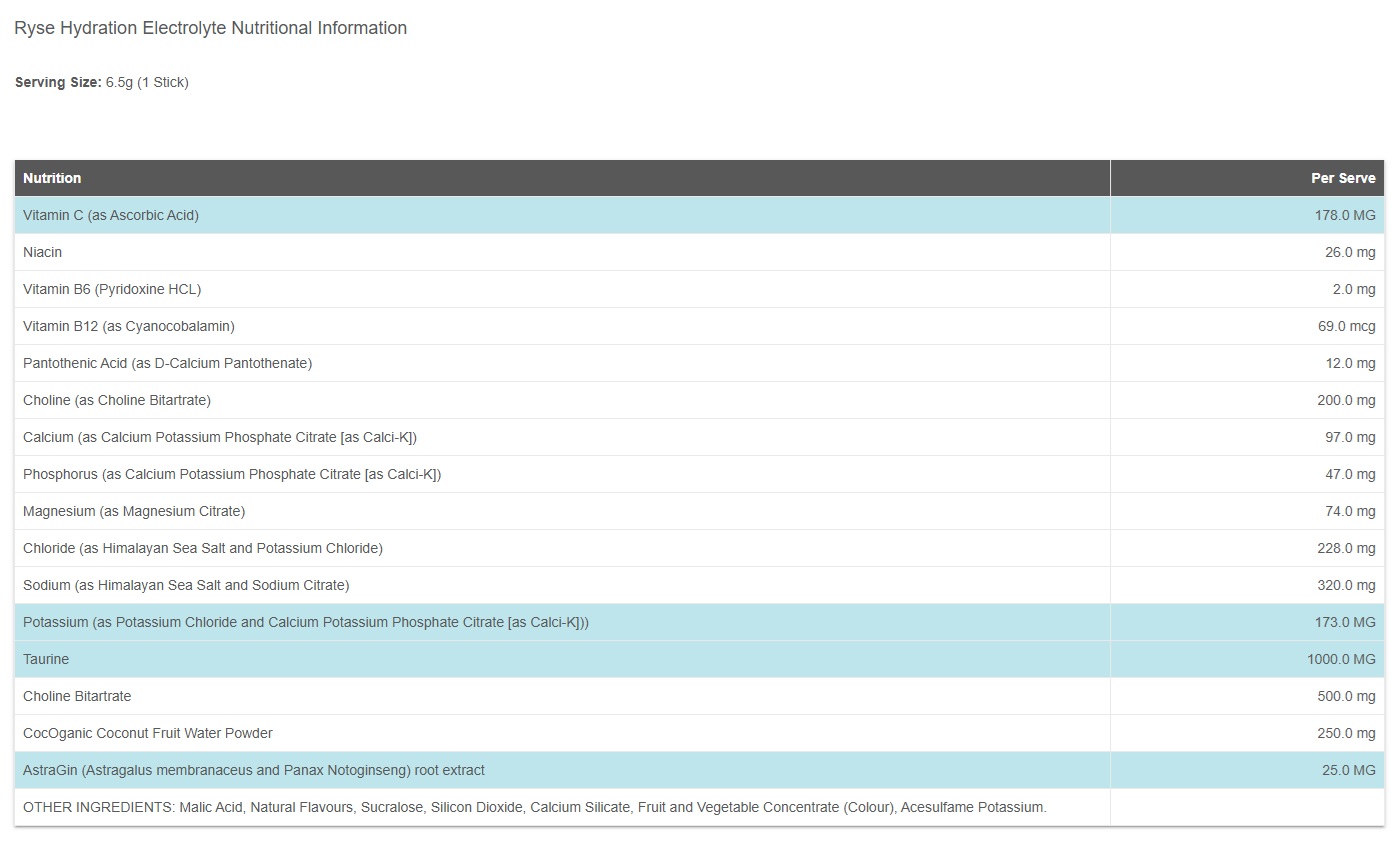Viewport: 1393px width, 841px height.
Task: Click the 178.0 MG value
Action: coord(1345,215)
